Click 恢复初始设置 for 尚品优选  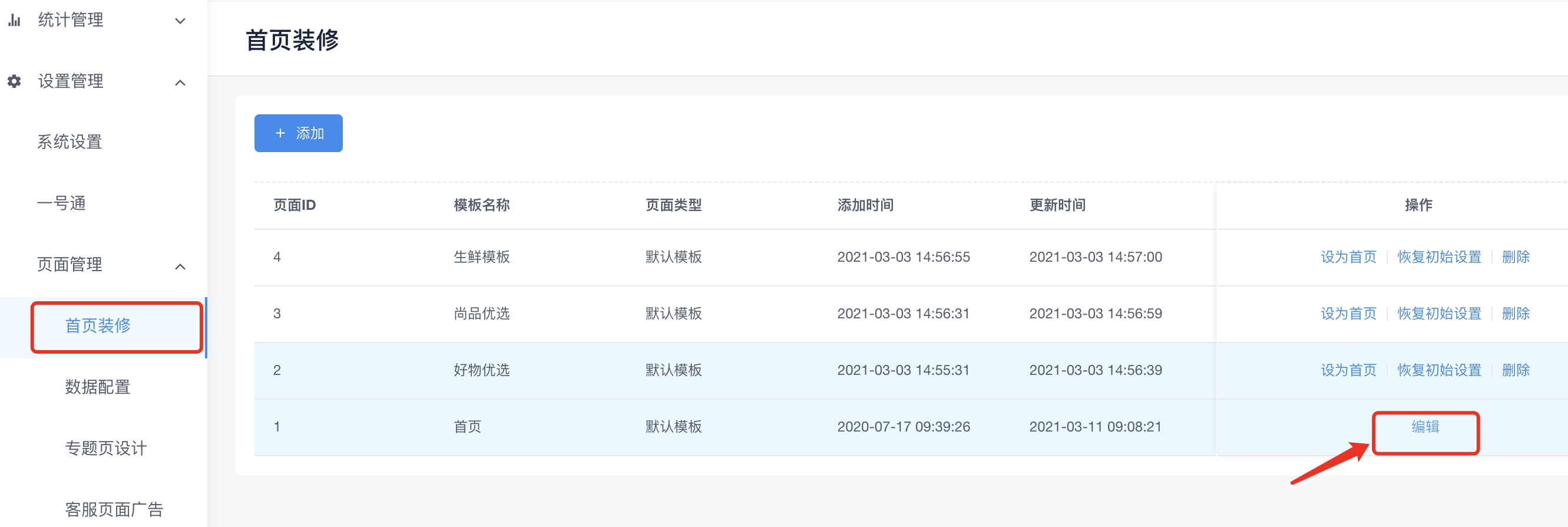pos(1439,314)
